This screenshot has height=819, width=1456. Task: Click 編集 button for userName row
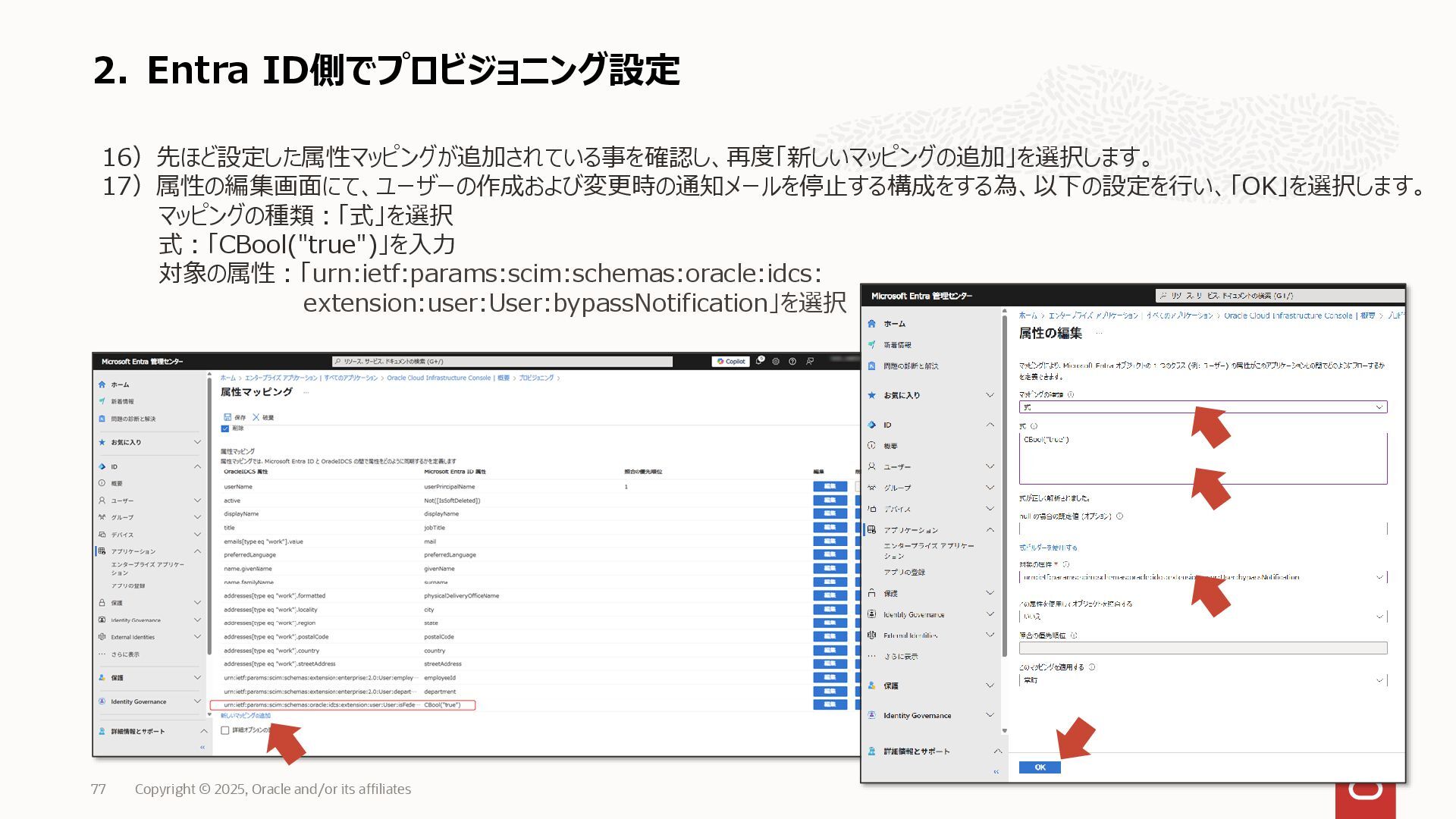coord(830,487)
